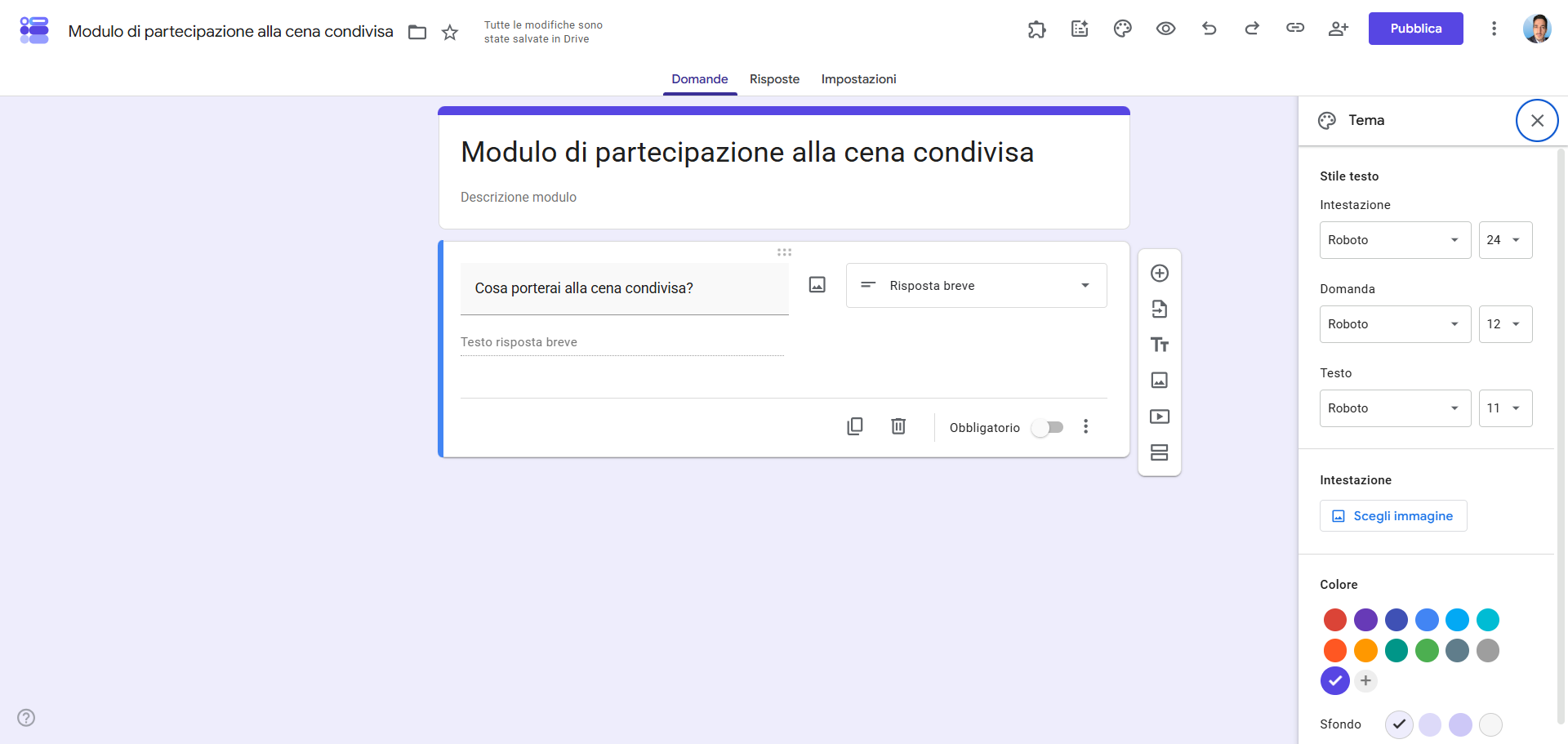The image size is (1568, 744).
Task: Switch to the Risposte tab
Action: coord(774,79)
